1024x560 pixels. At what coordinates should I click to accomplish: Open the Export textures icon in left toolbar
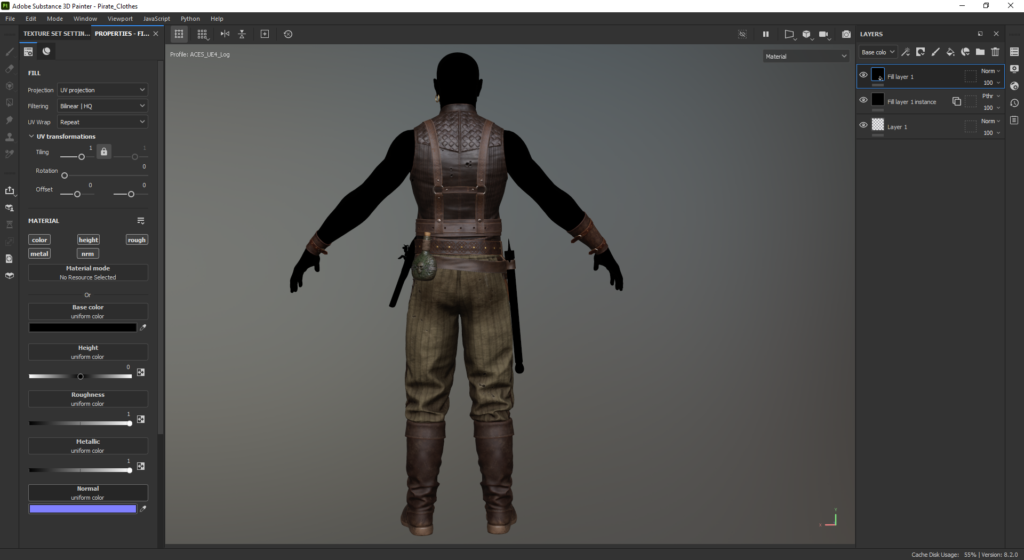[9, 191]
